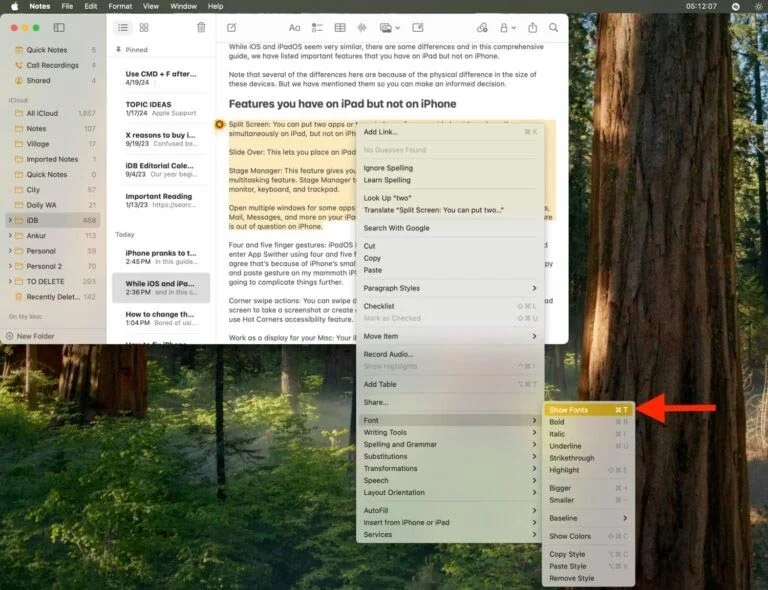
Task: Choose Add Table in context menu
Action: pos(450,384)
